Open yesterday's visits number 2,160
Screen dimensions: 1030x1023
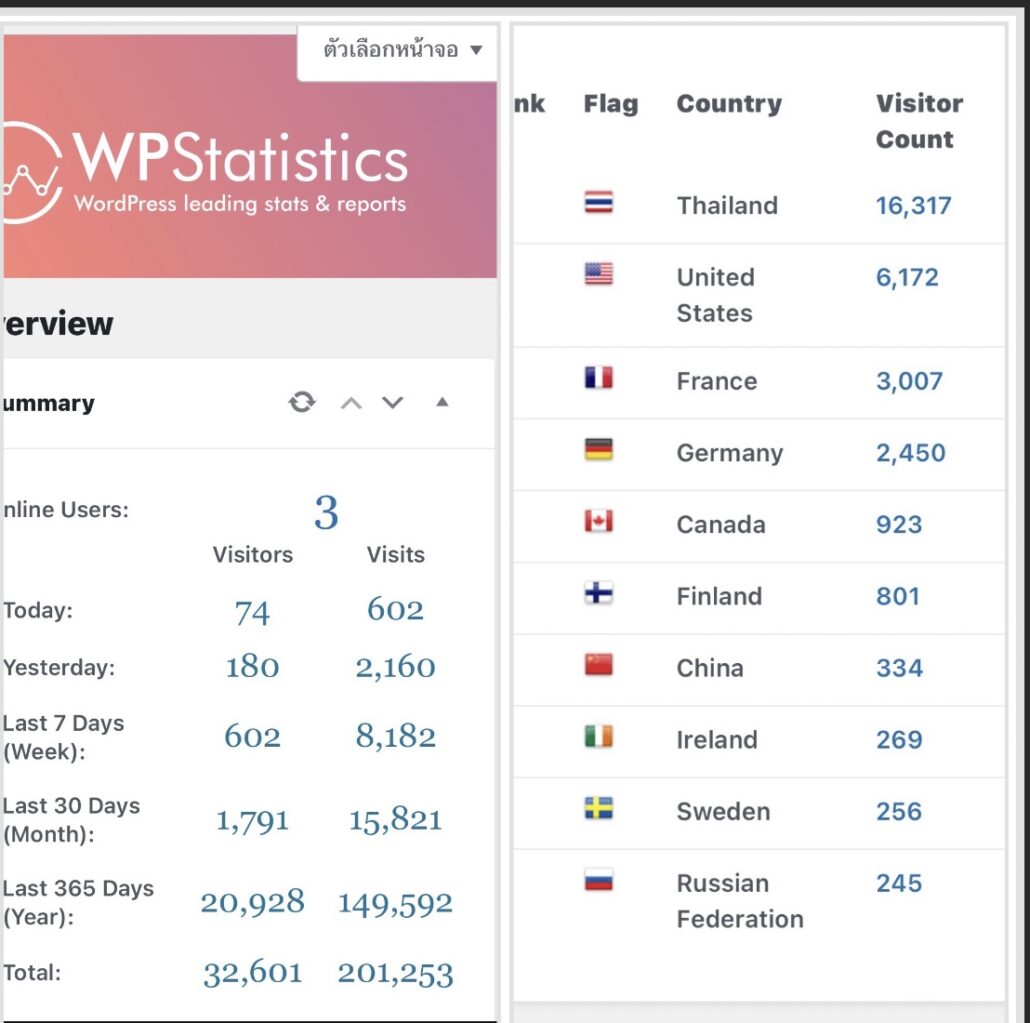point(395,667)
